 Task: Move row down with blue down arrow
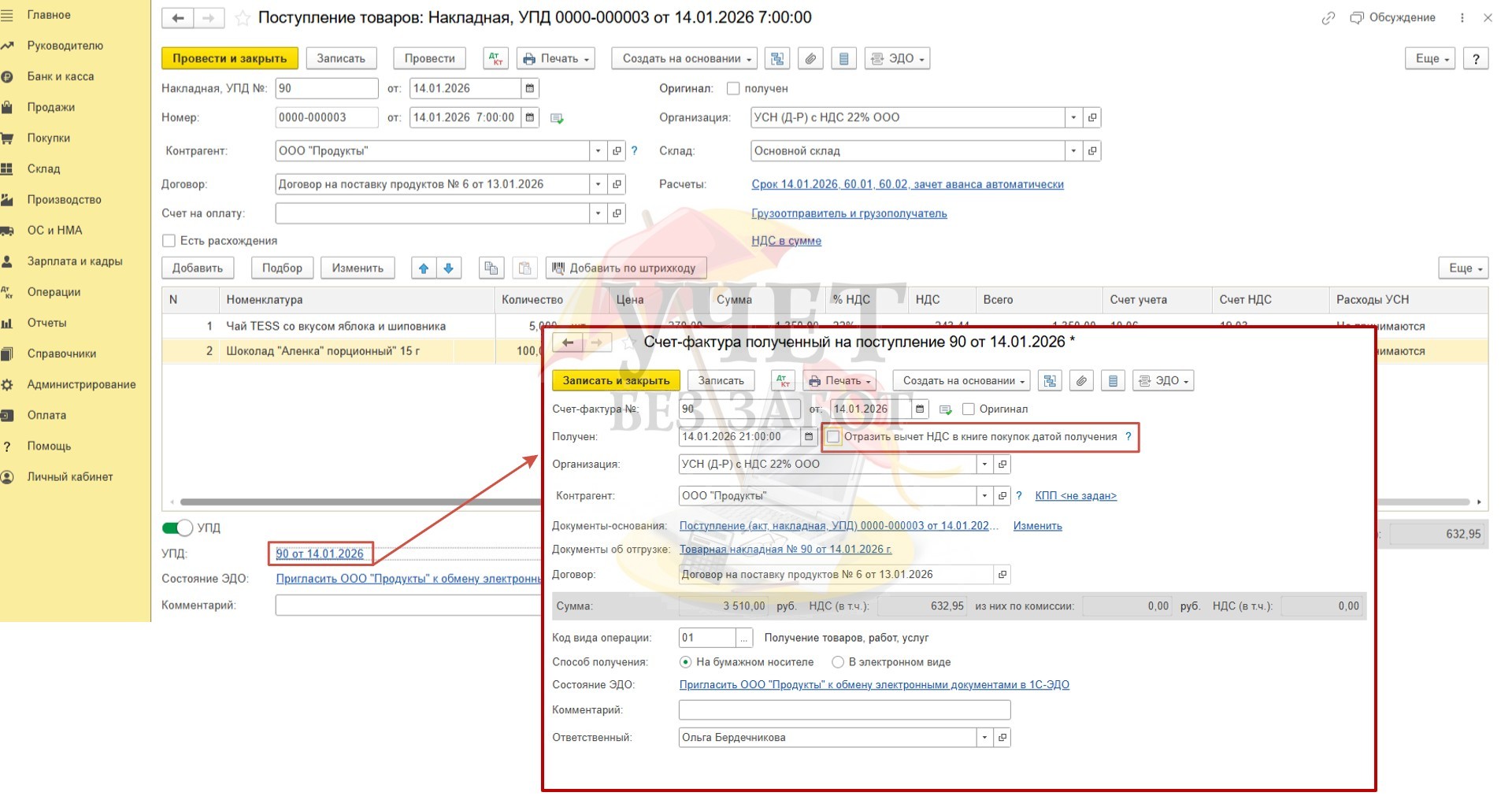pyautogui.click(x=449, y=268)
